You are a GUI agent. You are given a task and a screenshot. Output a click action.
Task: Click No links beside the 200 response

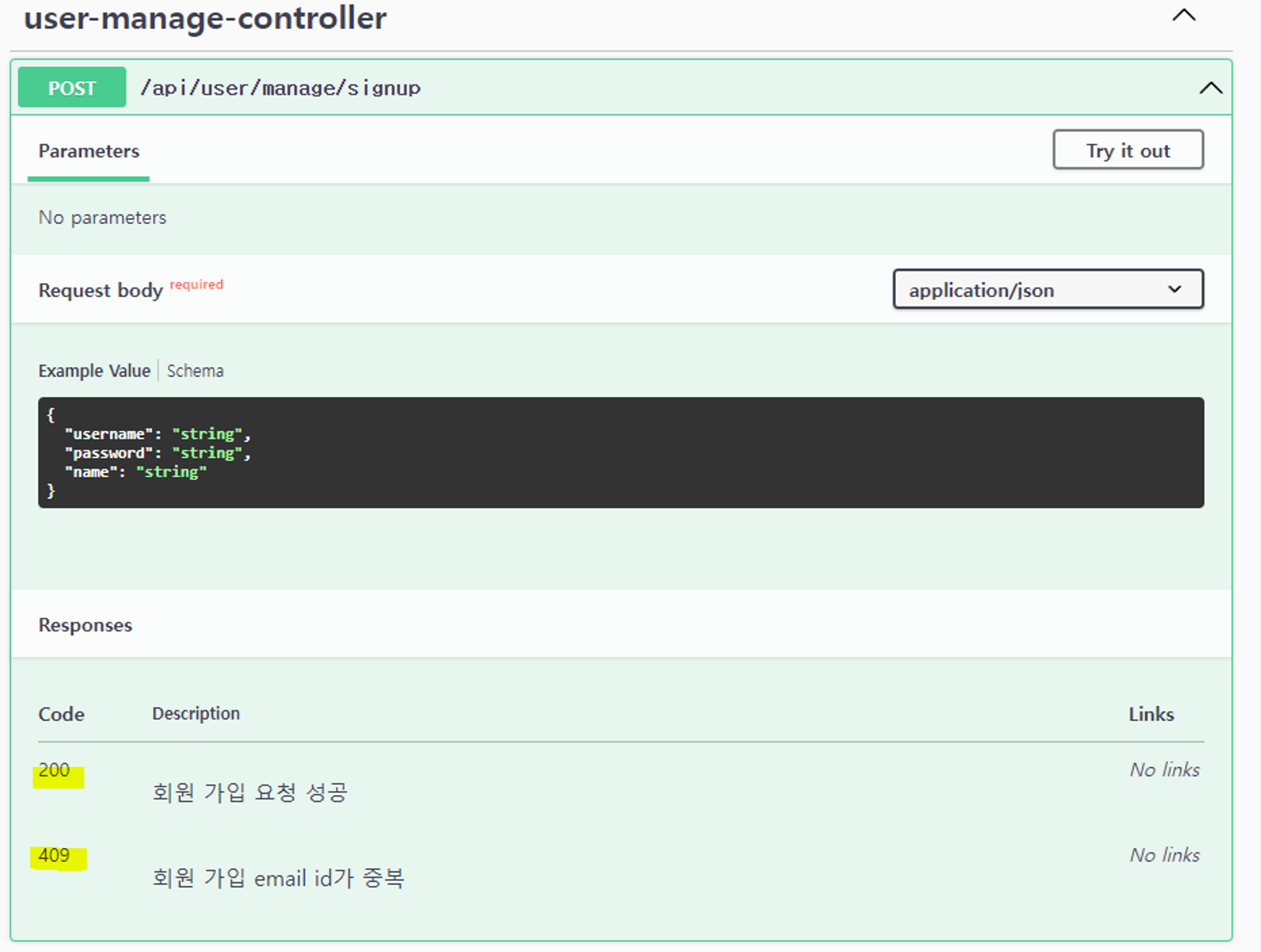point(1164,770)
